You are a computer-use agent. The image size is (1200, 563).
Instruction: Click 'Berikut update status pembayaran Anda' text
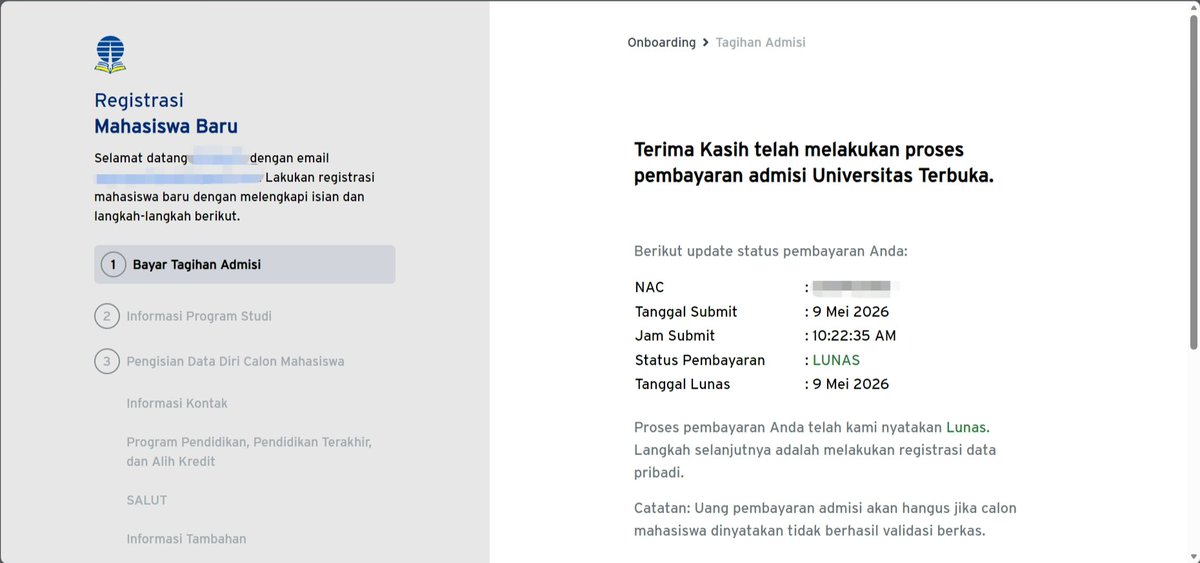coord(771,251)
